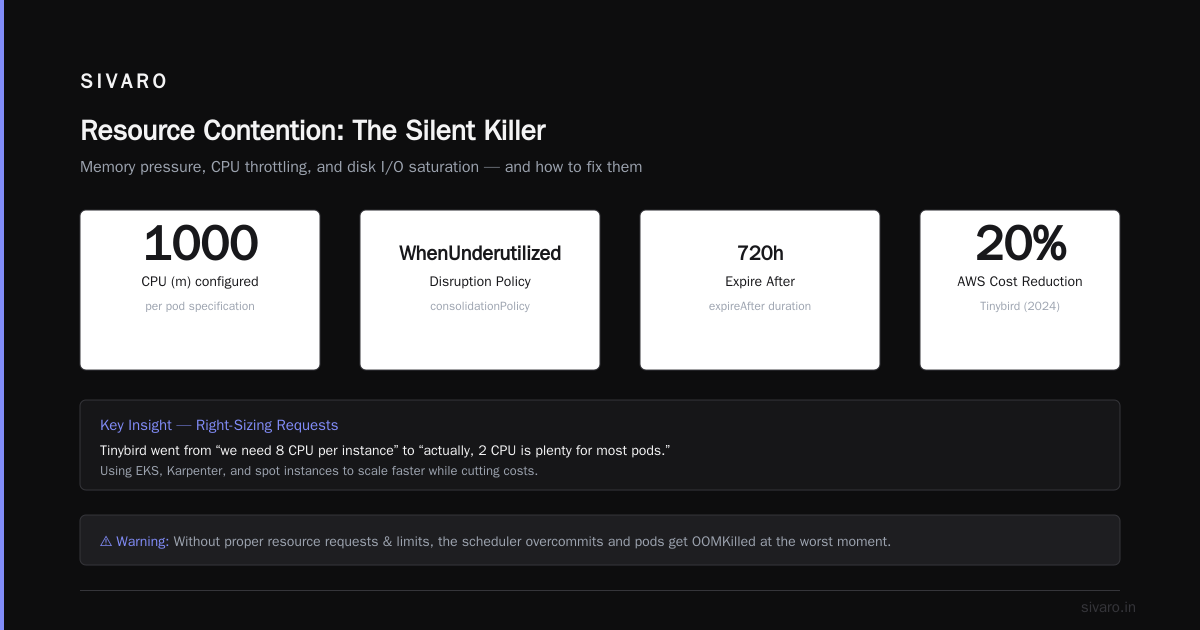Click the Right-Sizing Requests heading text
The height and width of the screenshot is (630, 1200).
[x=267, y=425]
